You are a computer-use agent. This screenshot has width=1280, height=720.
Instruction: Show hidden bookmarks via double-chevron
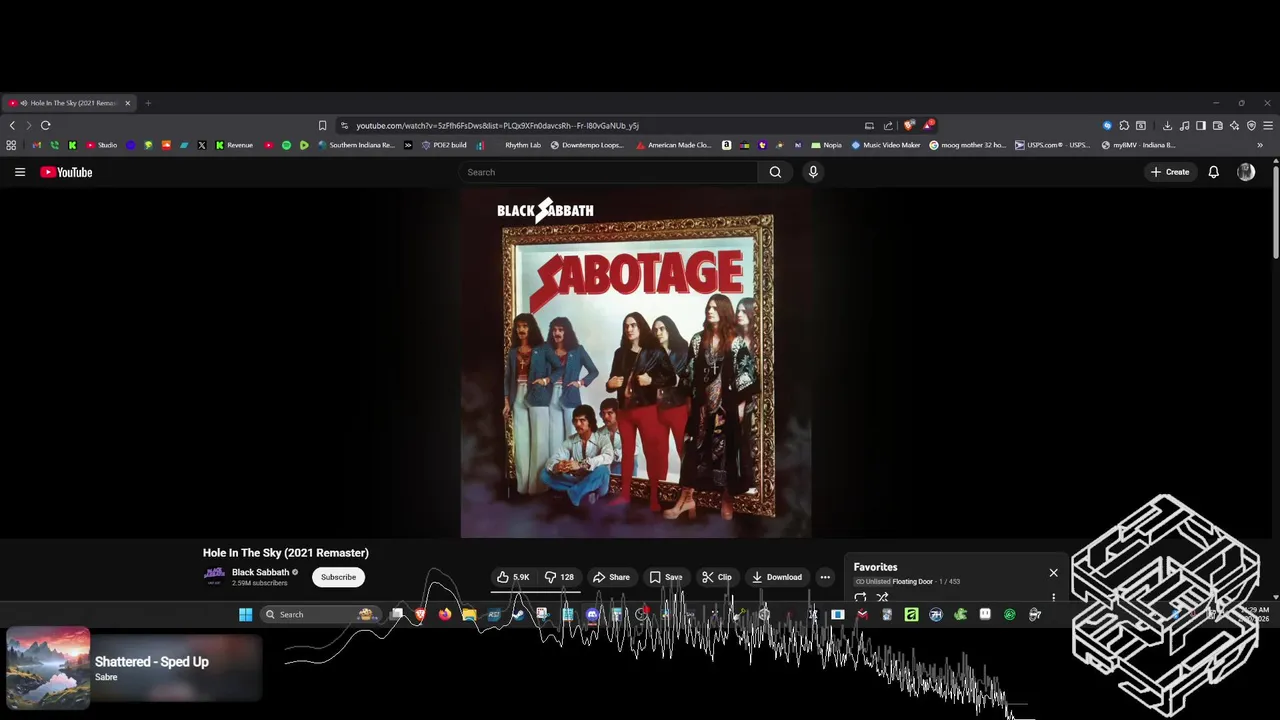1259,145
